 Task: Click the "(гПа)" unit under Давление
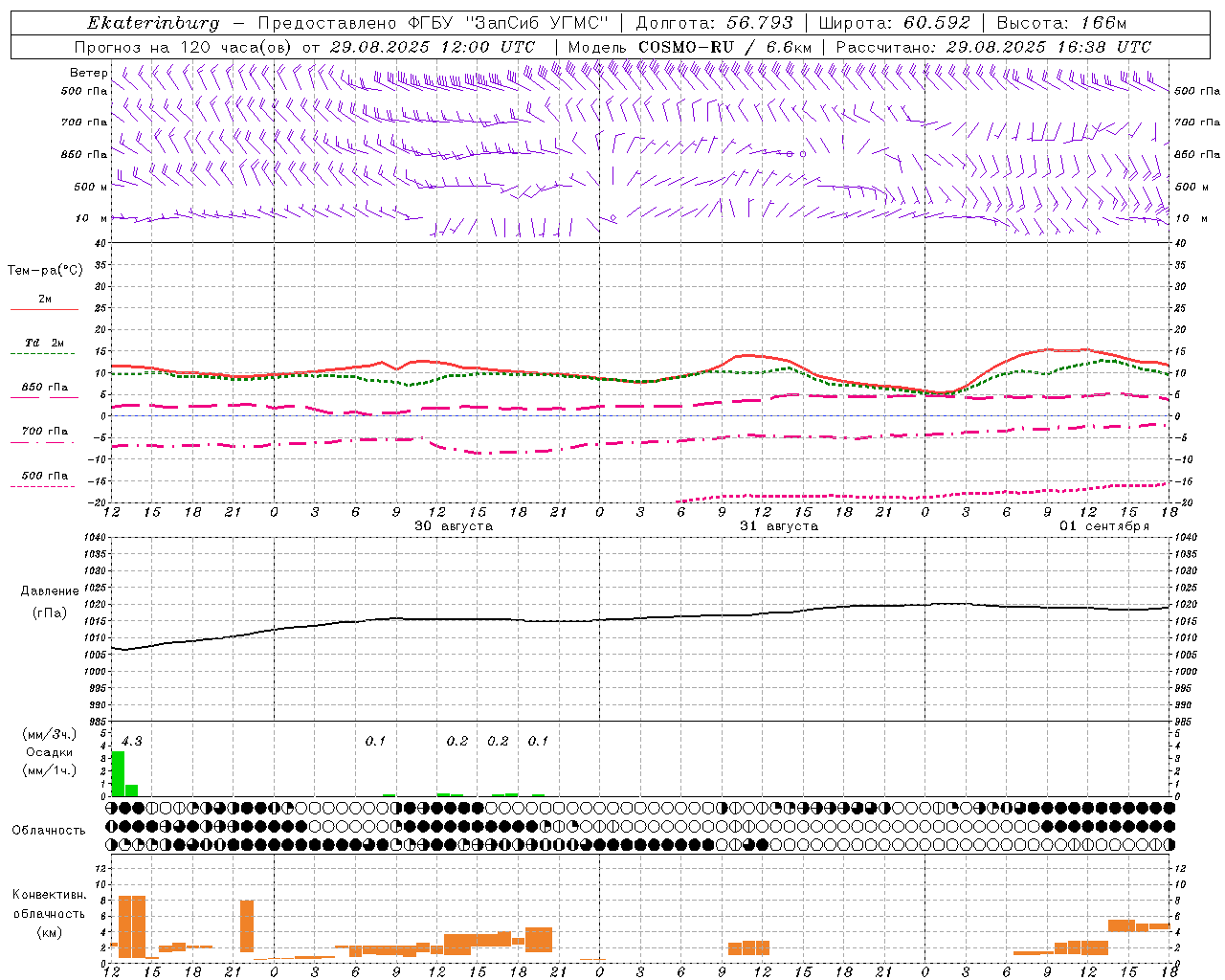click(x=49, y=612)
